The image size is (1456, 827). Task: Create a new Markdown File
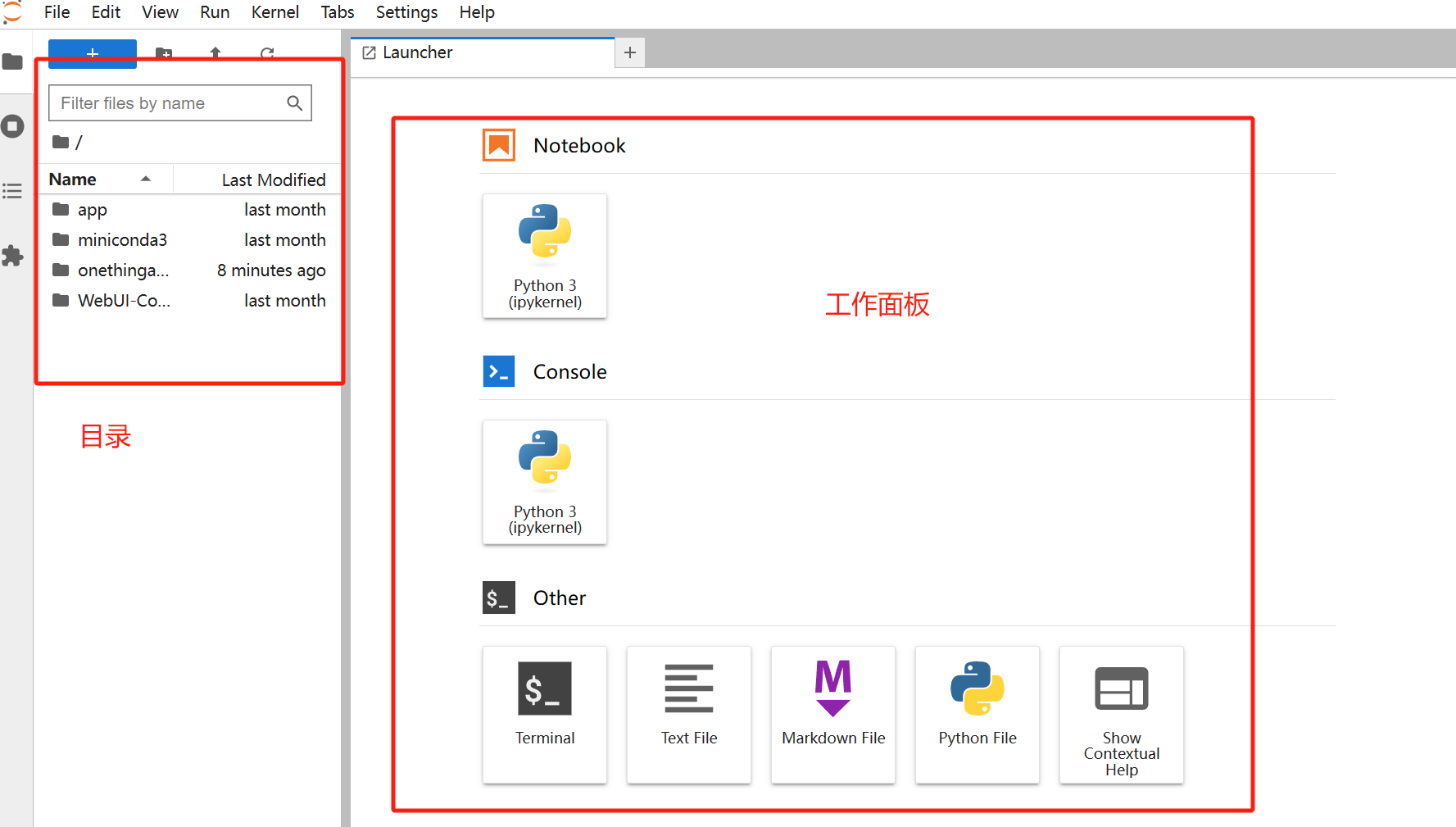pyautogui.click(x=833, y=715)
